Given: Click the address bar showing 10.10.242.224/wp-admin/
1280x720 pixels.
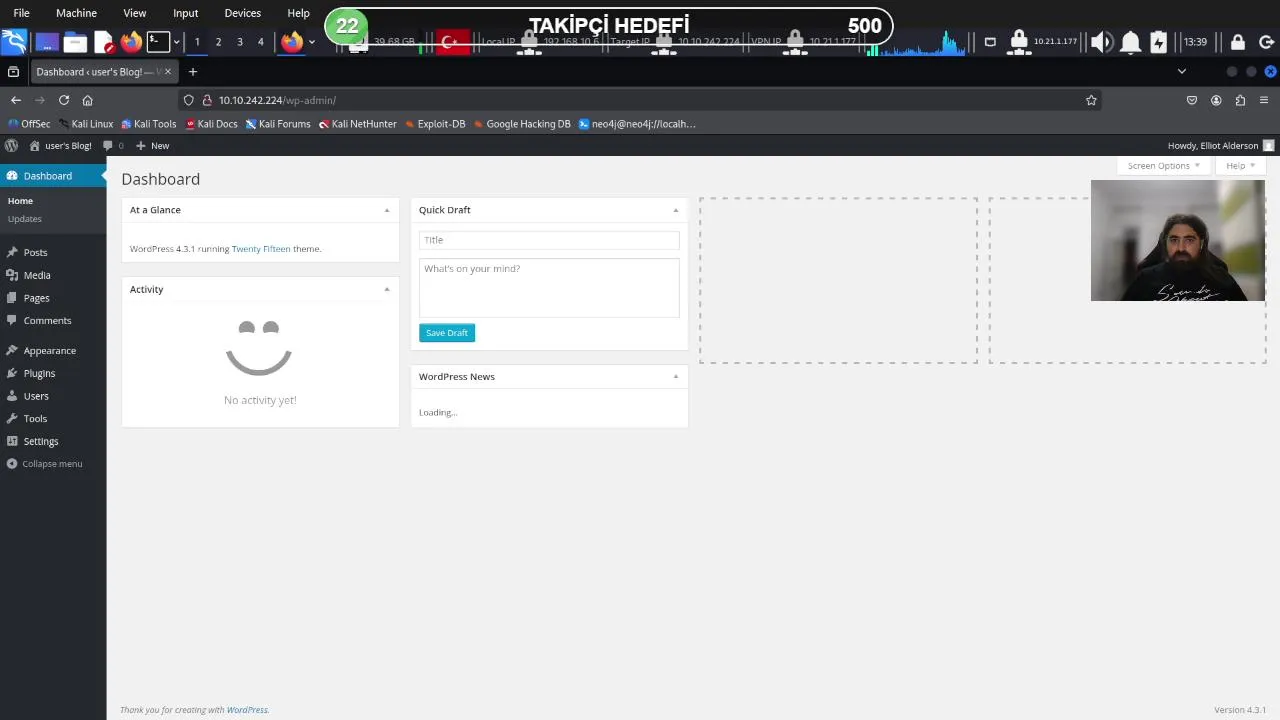Looking at the screenshot, I should click(x=640, y=100).
